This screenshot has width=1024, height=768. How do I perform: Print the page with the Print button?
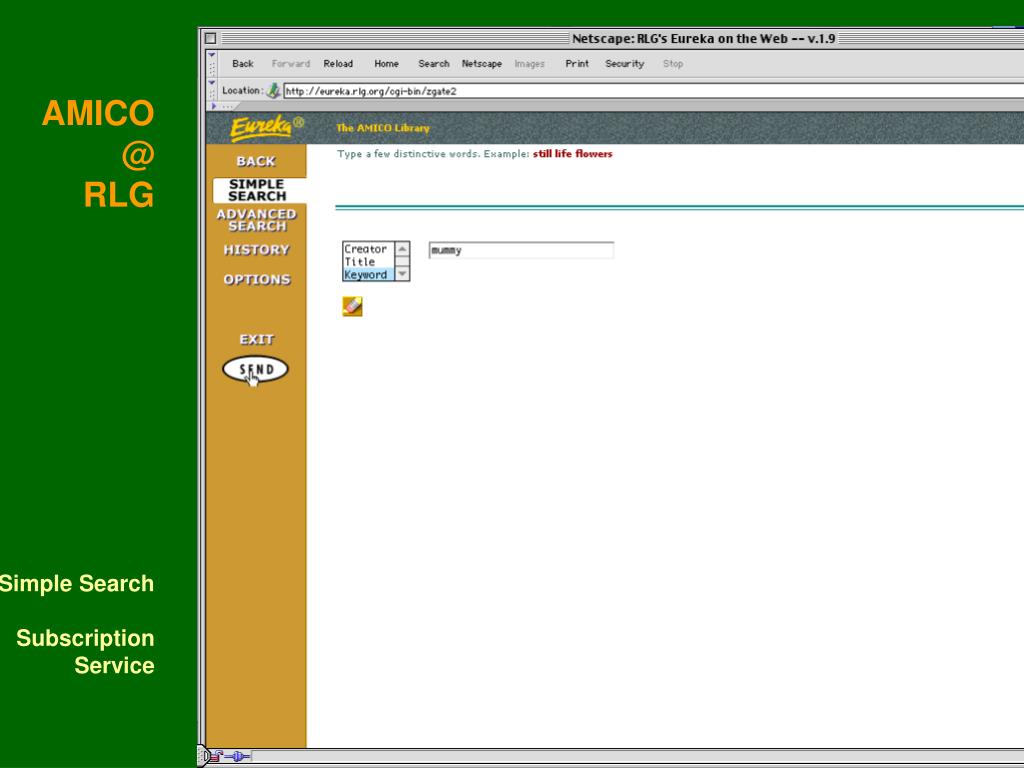[577, 64]
